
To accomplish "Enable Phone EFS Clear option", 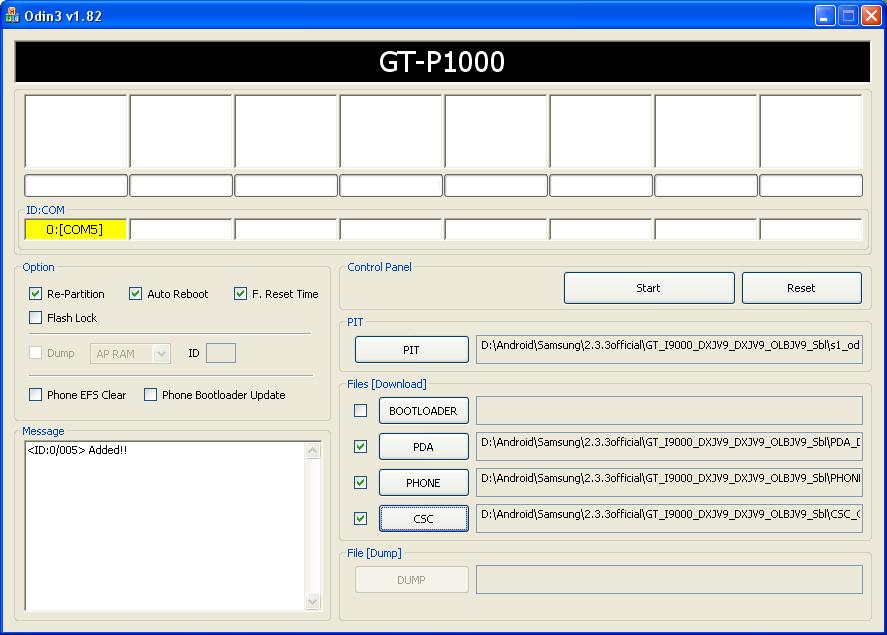I will [x=35, y=395].
